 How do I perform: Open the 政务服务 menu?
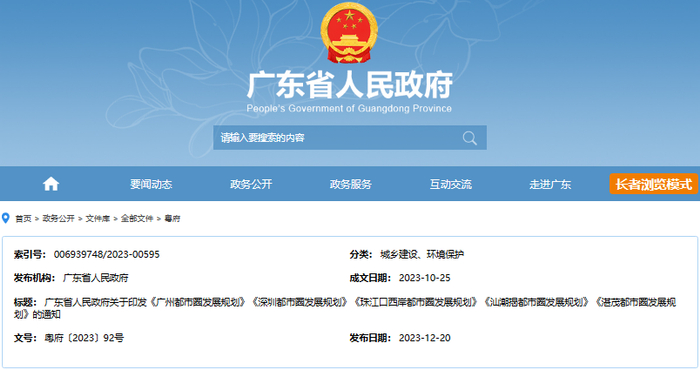(x=350, y=184)
